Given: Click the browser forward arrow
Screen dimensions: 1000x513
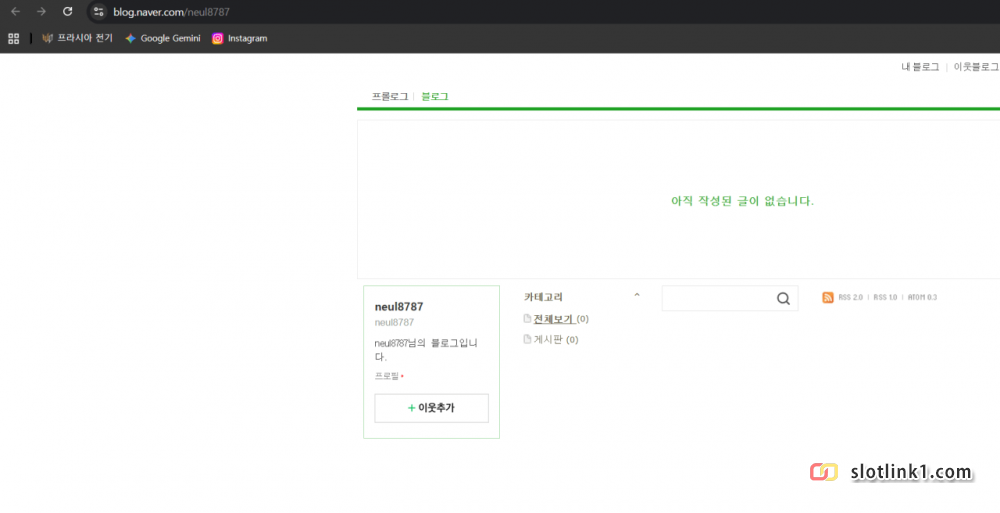Looking at the screenshot, I should (x=41, y=11).
